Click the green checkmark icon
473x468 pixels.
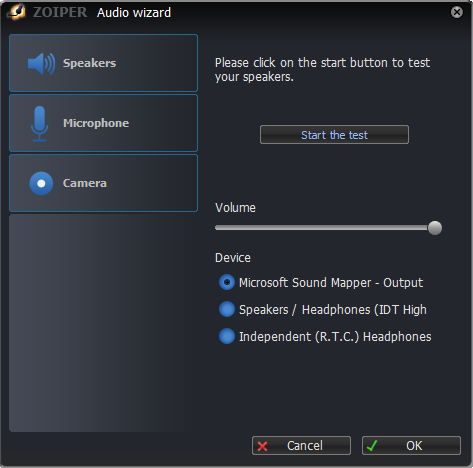[x=372, y=446]
